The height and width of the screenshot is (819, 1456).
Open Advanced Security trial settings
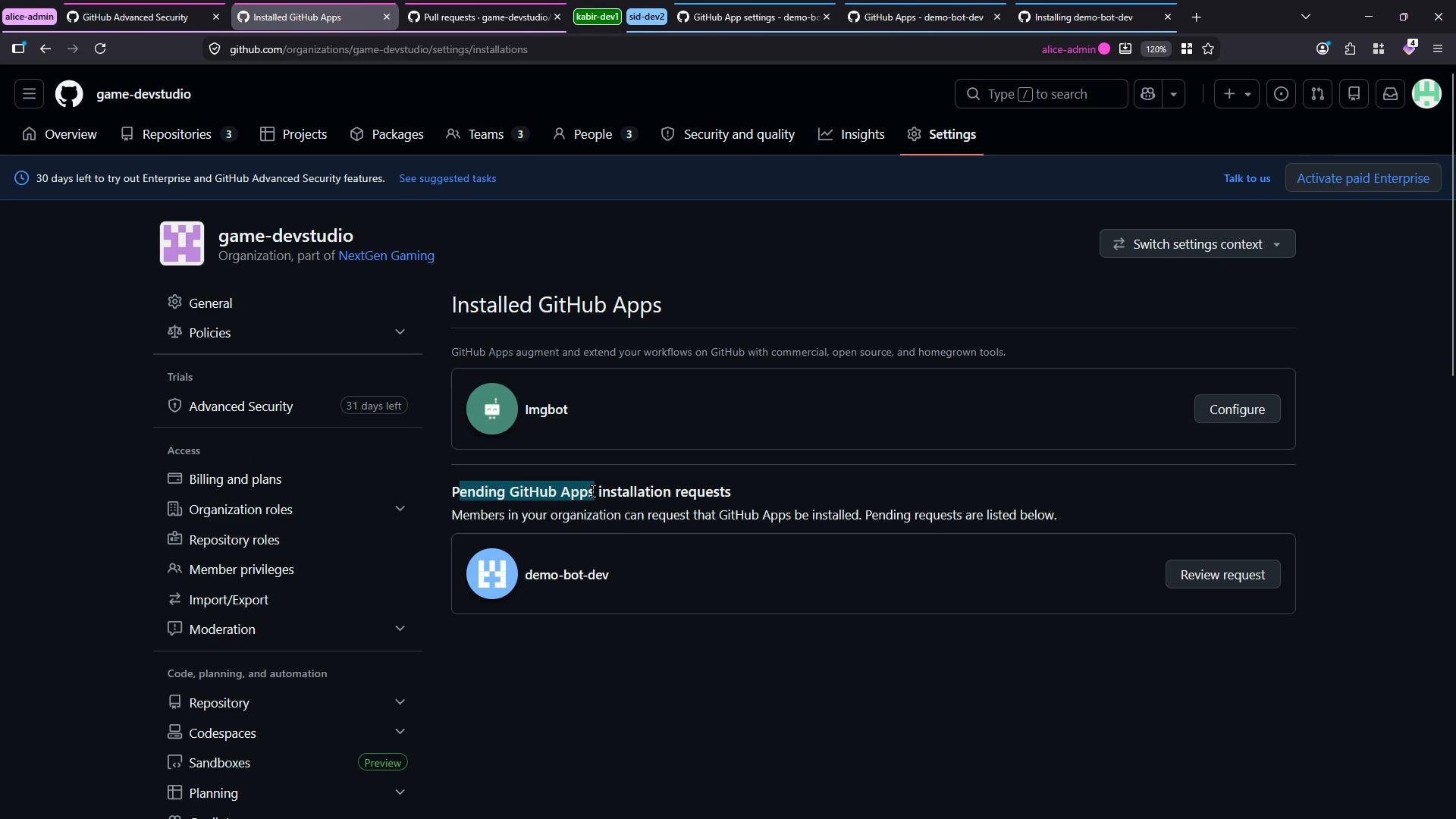coord(287,406)
